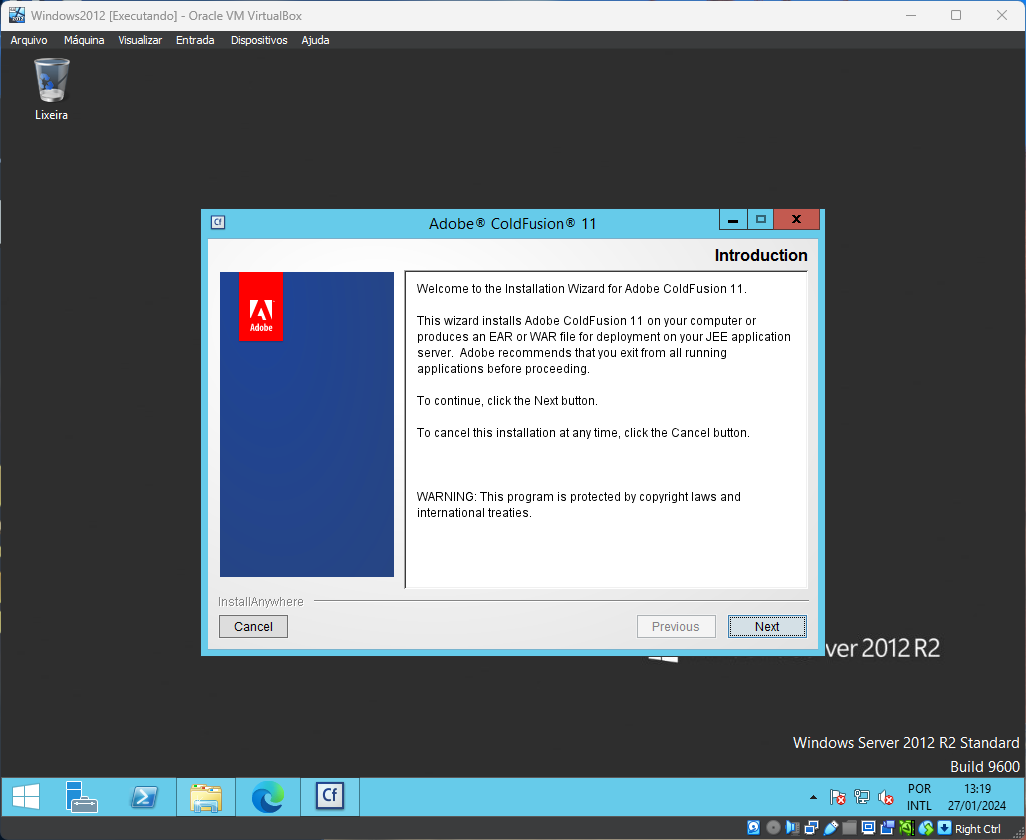Click the 'Windows Server 2012 R2 Standard' desktop text
Image resolution: width=1026 pixels, height=840 pixels.
[x=906, y=743]
